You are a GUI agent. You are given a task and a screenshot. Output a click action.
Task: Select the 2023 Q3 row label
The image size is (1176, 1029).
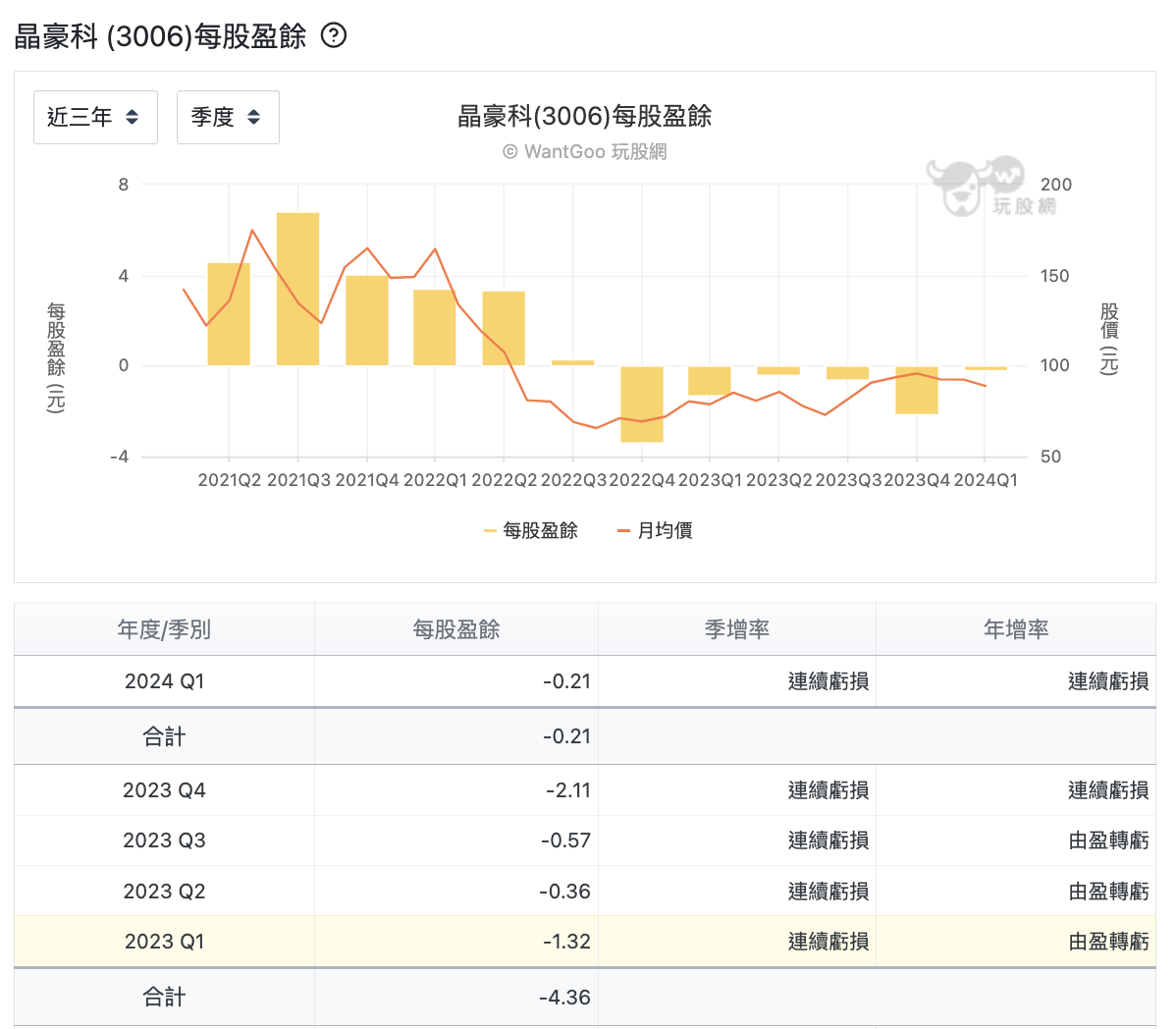pyautogui.click(x=164, y=840)
